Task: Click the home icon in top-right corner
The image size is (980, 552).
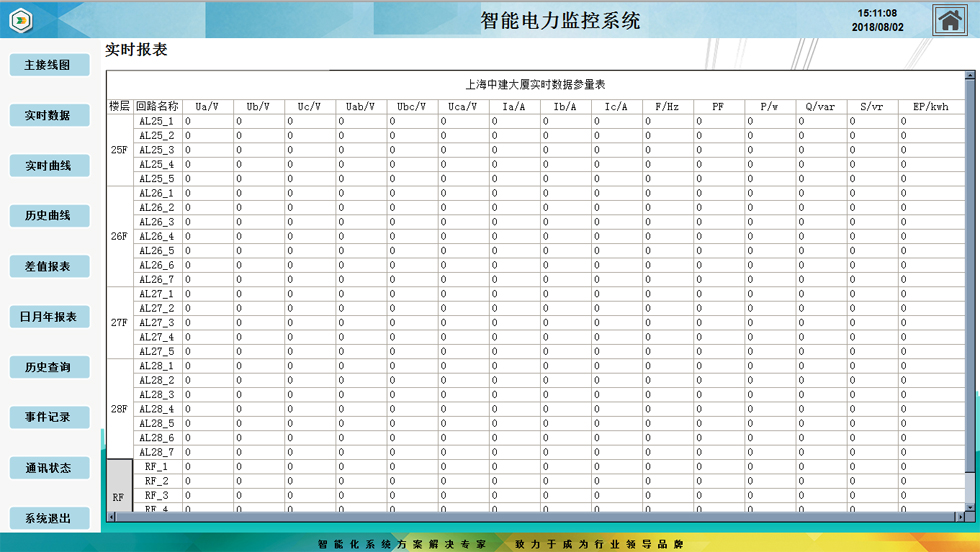Action: click(x=949, y=20)
